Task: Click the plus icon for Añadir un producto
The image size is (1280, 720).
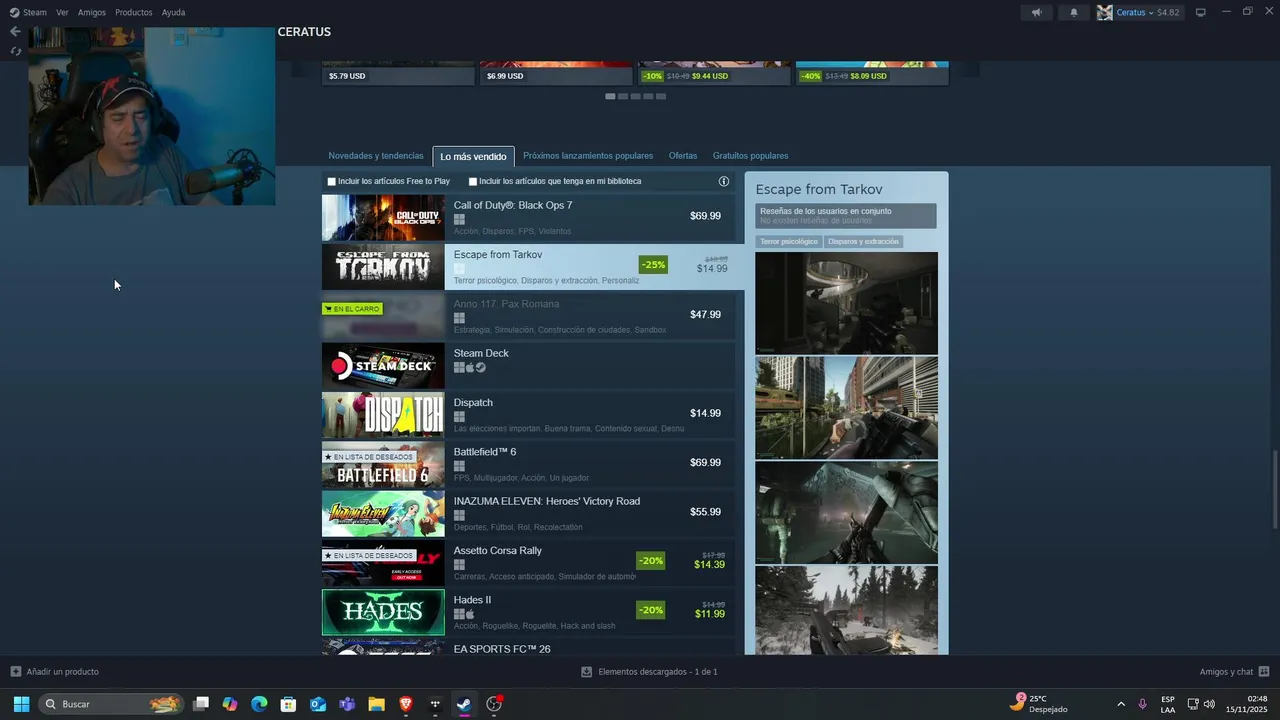Action: [15, 671]
